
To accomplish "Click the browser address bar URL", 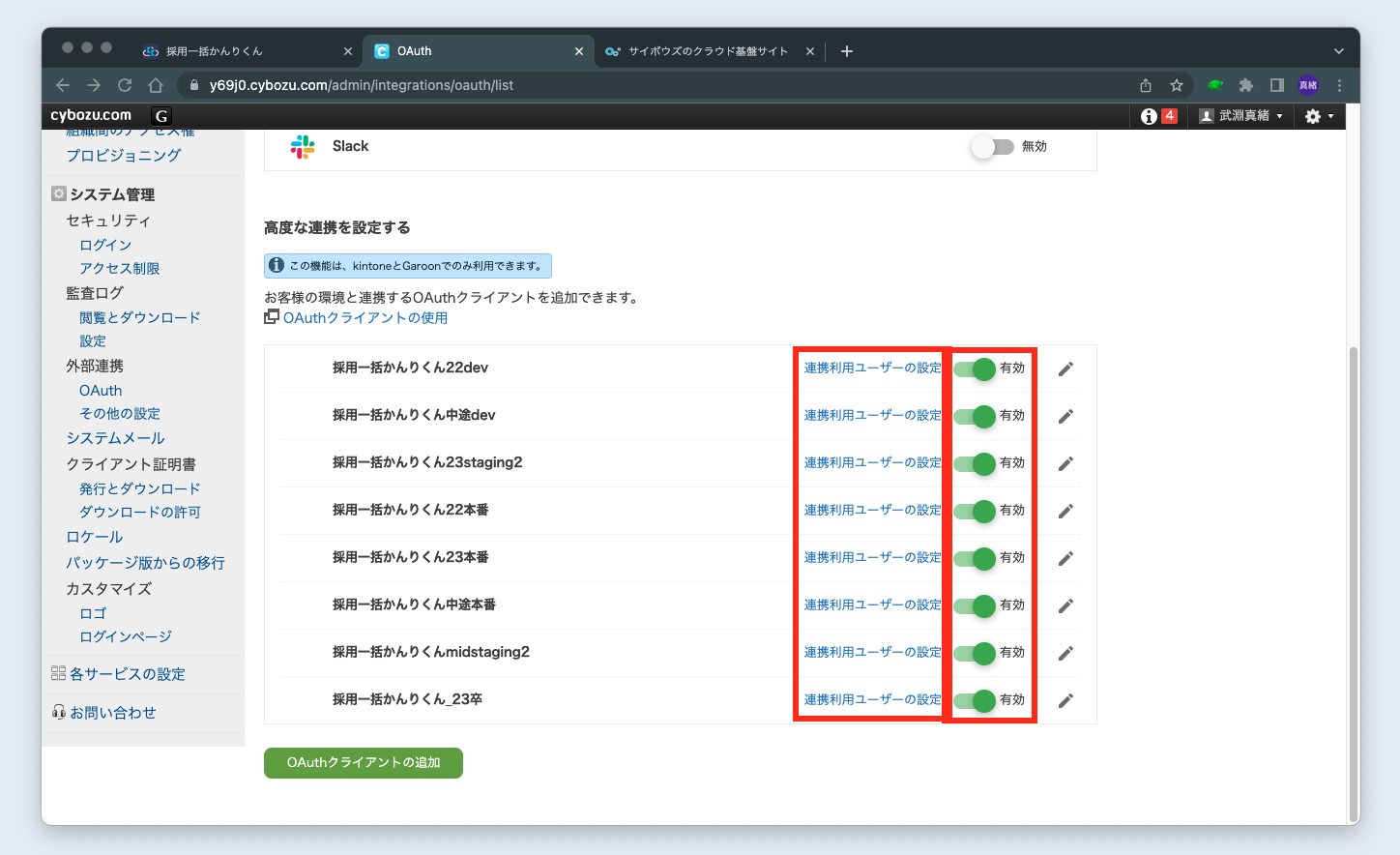I will point(362,85).
